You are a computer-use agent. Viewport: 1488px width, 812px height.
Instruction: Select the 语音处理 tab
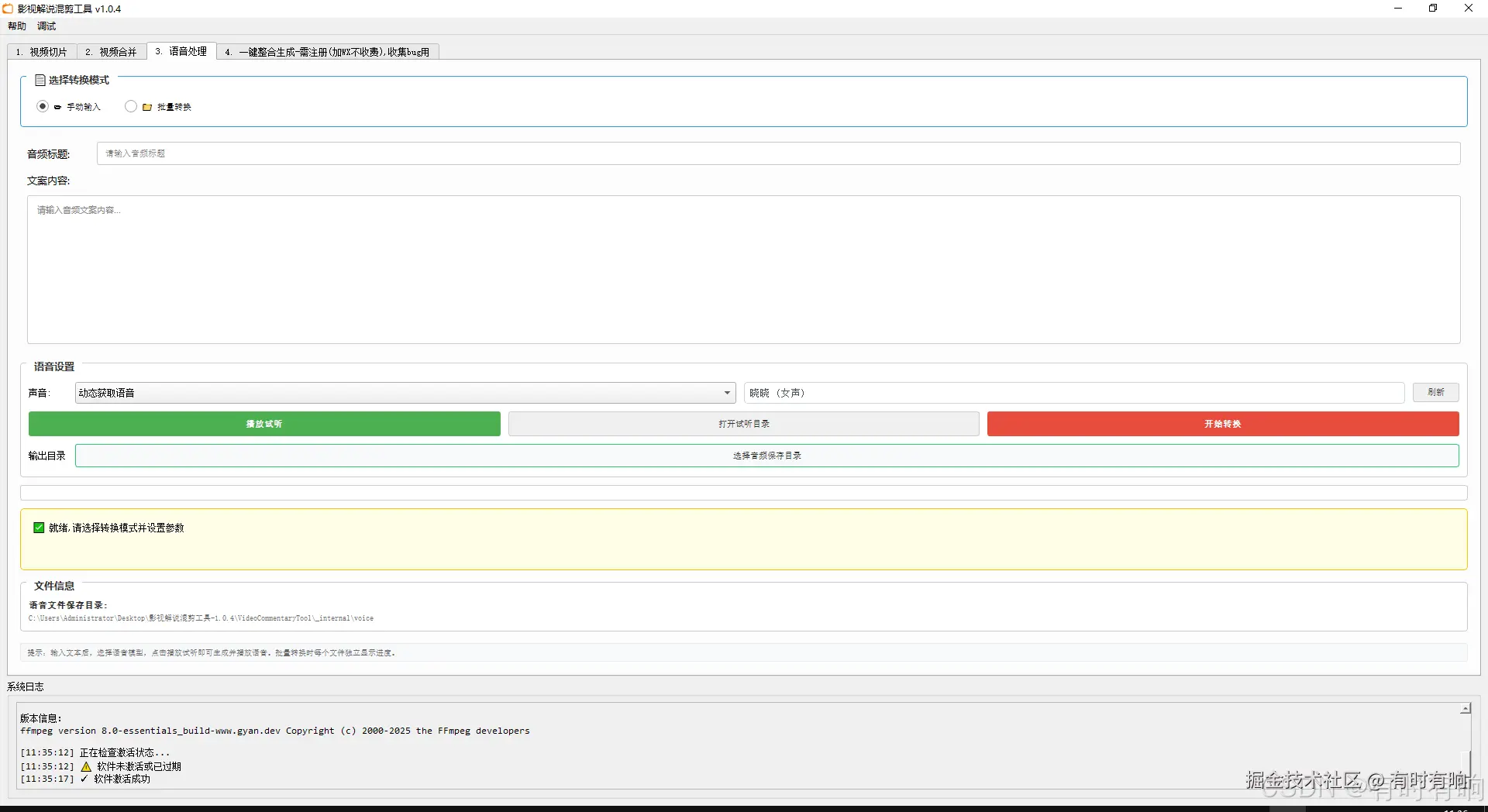click(x=181, y=51)
